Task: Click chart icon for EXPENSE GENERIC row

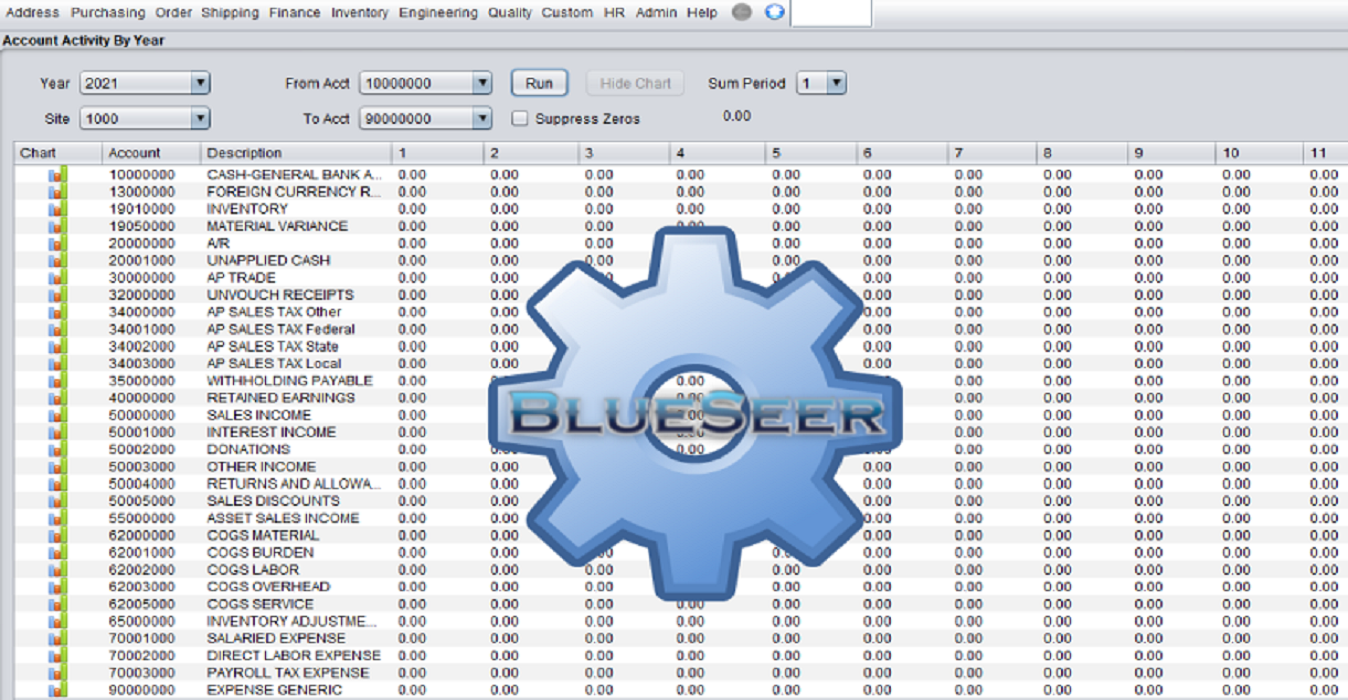Action: [57, 690]
